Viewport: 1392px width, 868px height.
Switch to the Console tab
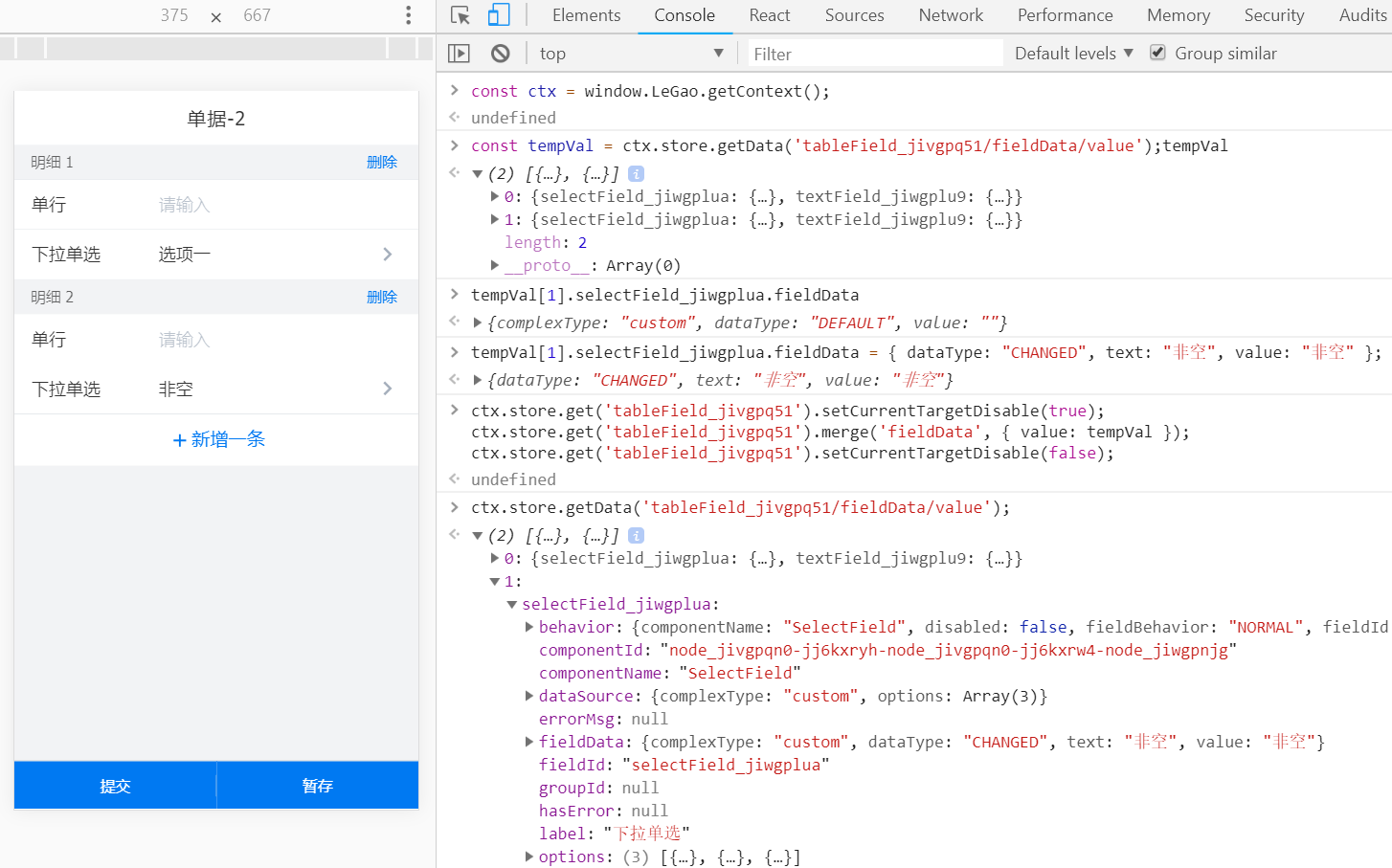coord(685,15)
